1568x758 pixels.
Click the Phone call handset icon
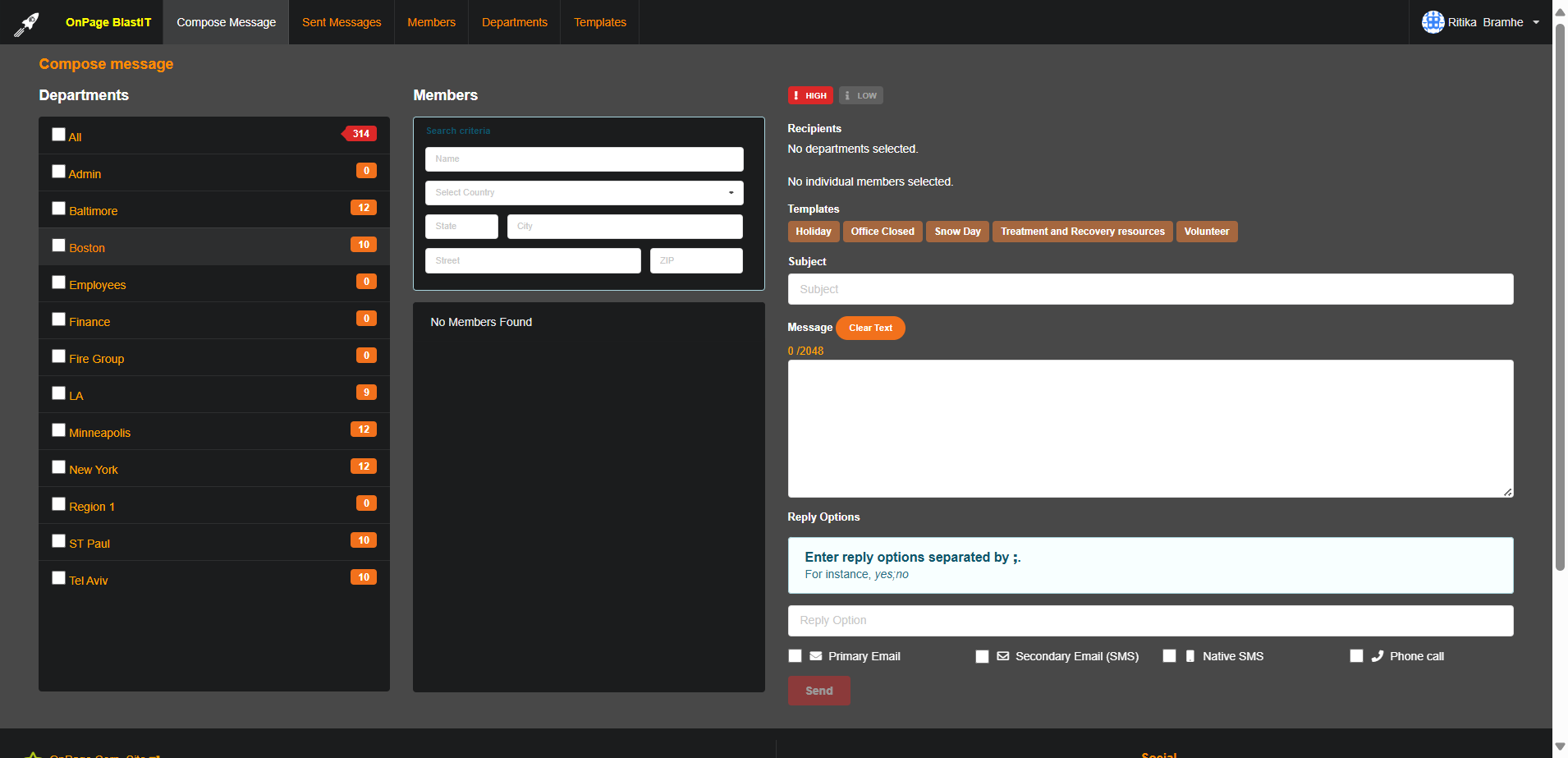click(1377, 656)
